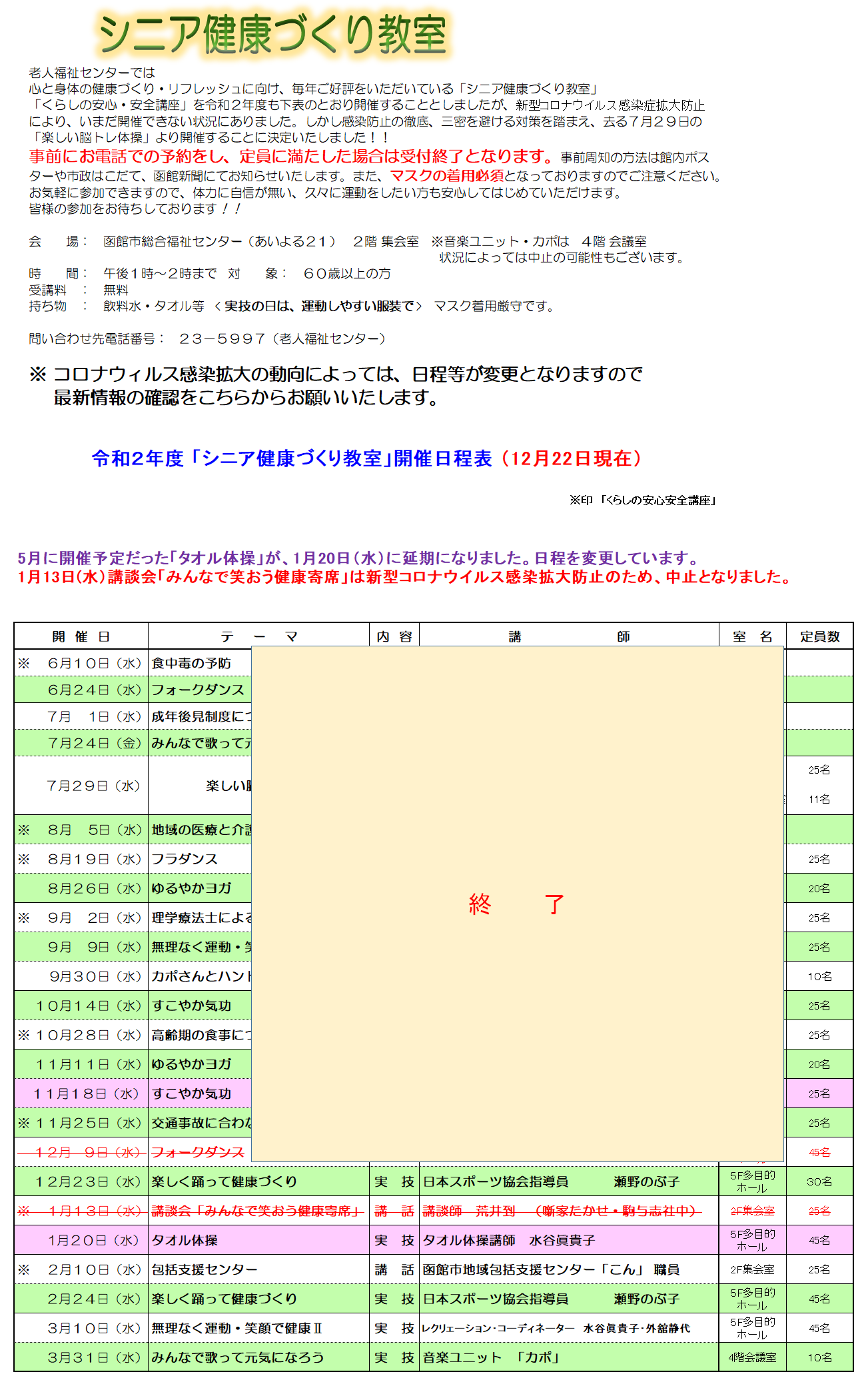This screenshot has height=1394, width=868.
Task: Click the theme 包括支援センター
Action: click(205, 1270)
